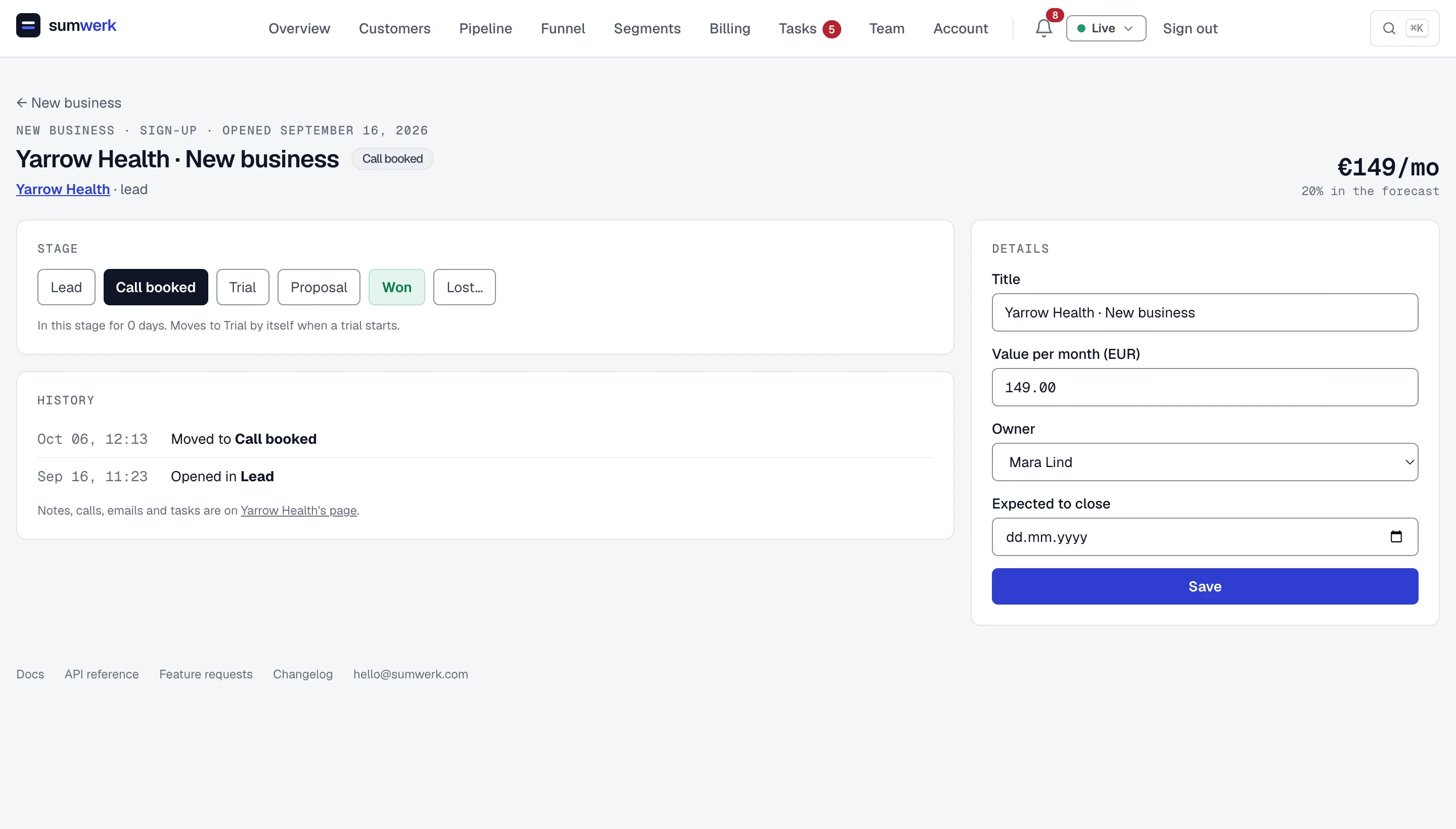Open the Overview tab
1456x829 pixels.
[299, 28]
